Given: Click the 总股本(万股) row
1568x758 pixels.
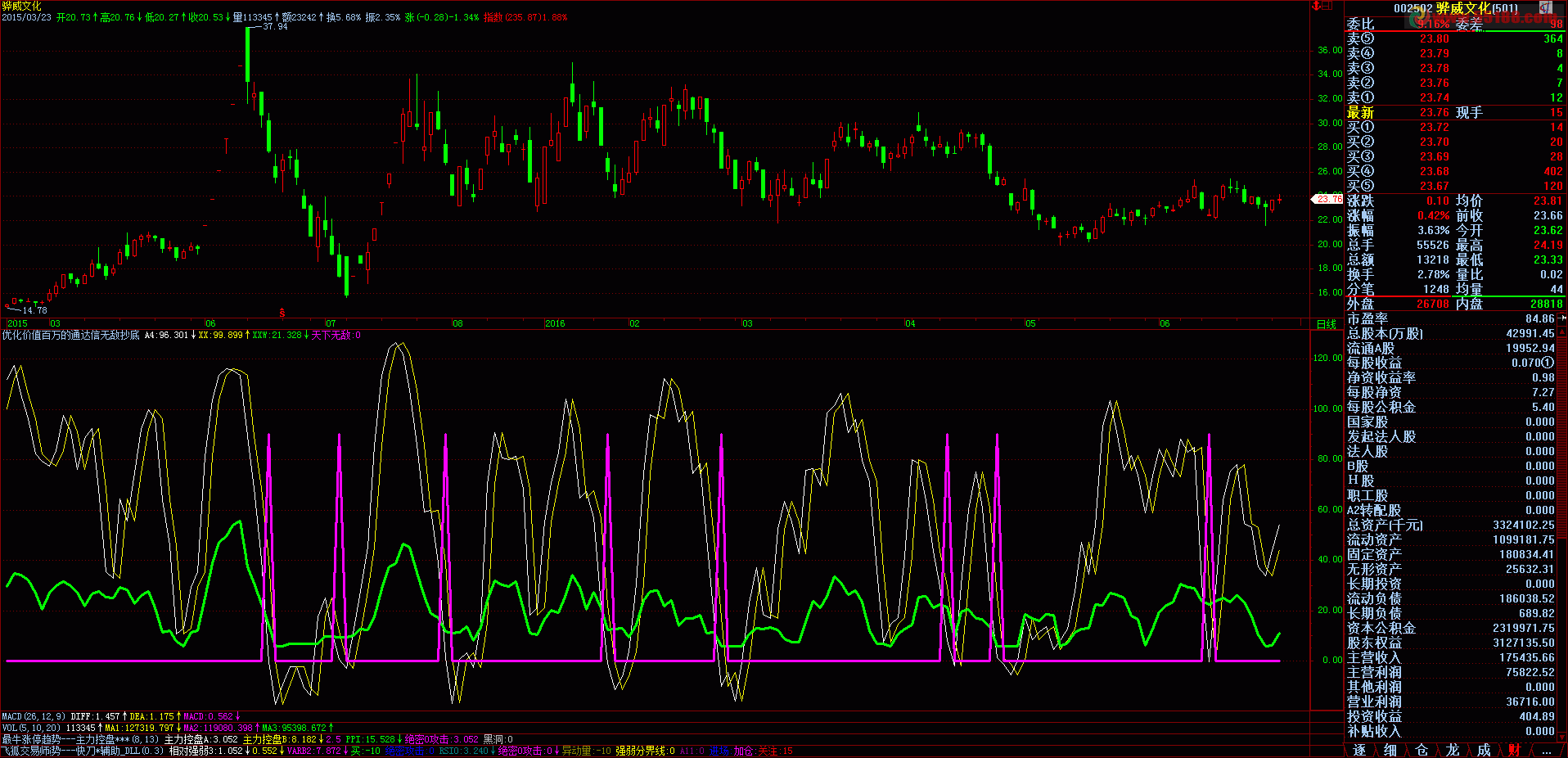Looking at the screenshot, I should [x=1451, y=333].
